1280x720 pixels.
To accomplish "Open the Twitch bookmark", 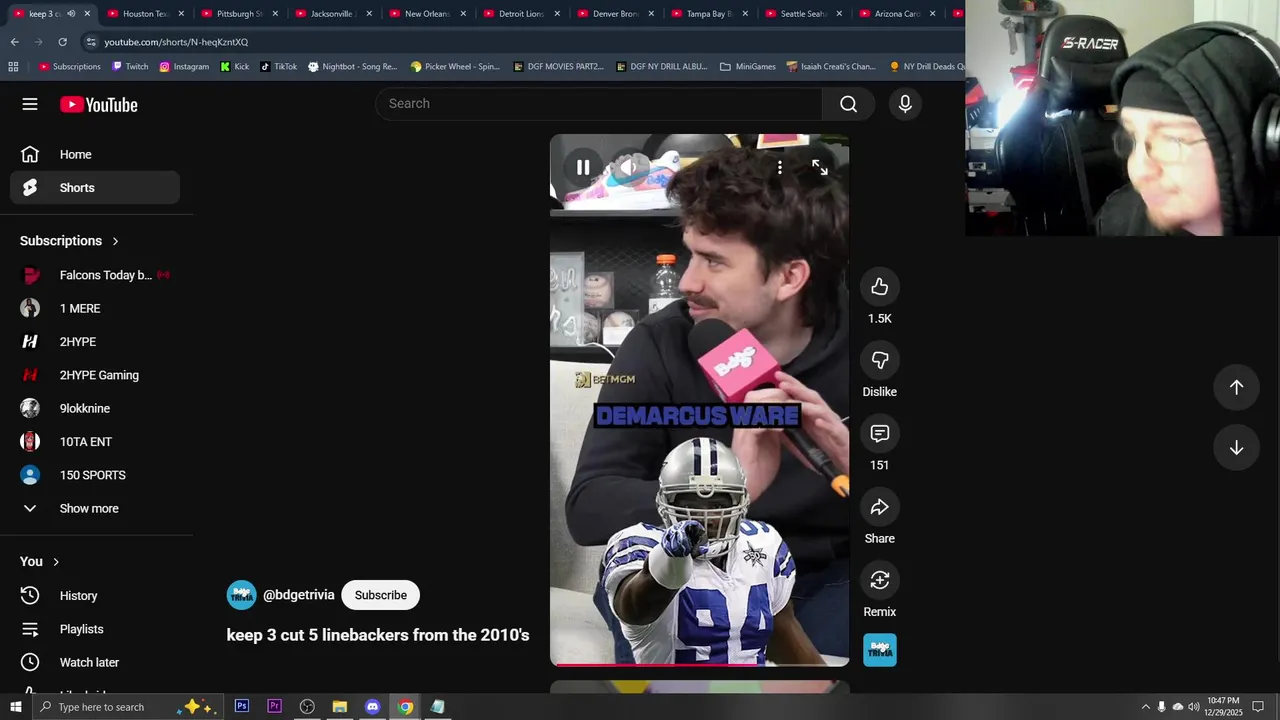I will (130, 67).
